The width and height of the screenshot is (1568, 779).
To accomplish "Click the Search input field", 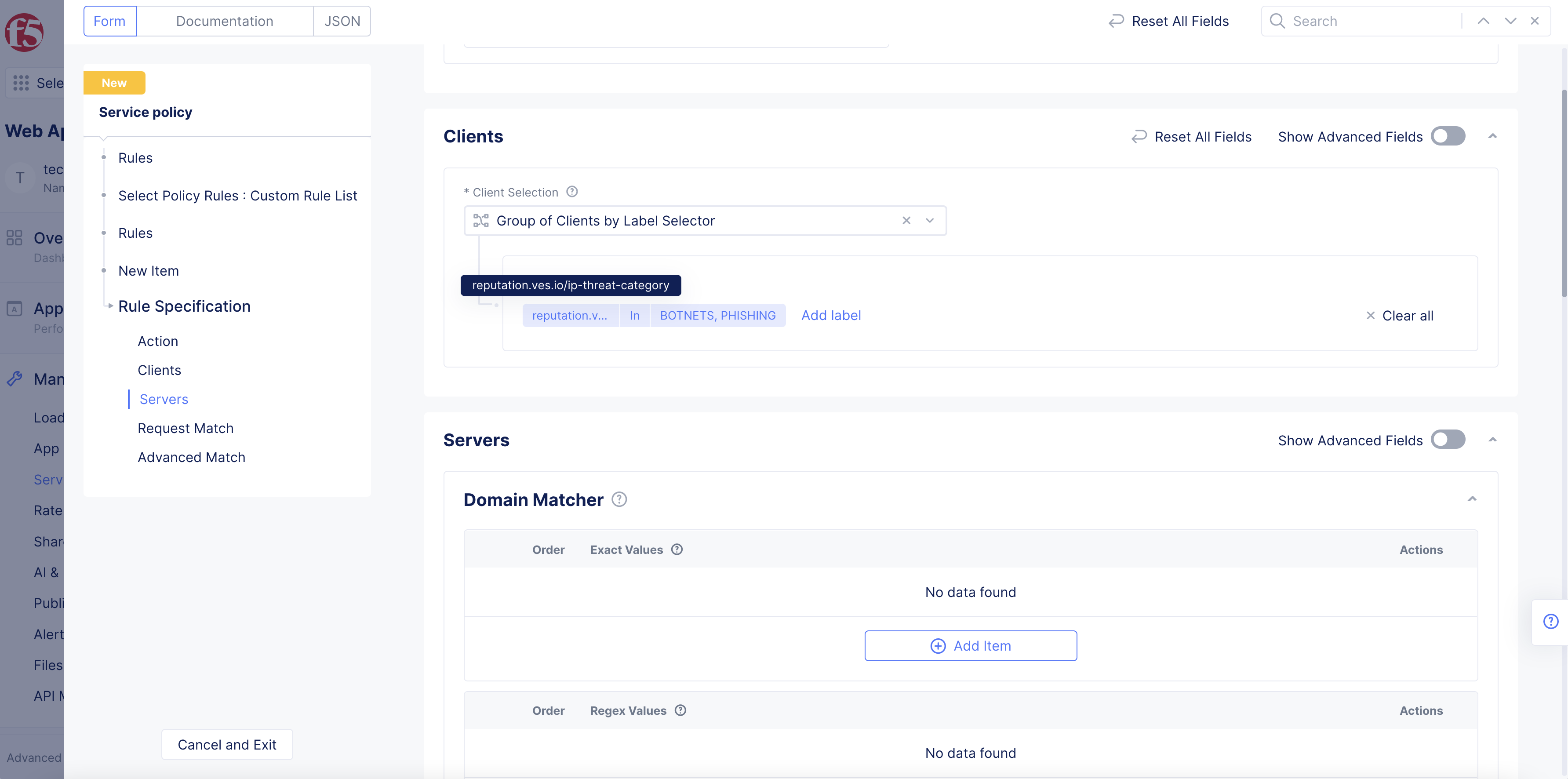I will coord(1370,21).
